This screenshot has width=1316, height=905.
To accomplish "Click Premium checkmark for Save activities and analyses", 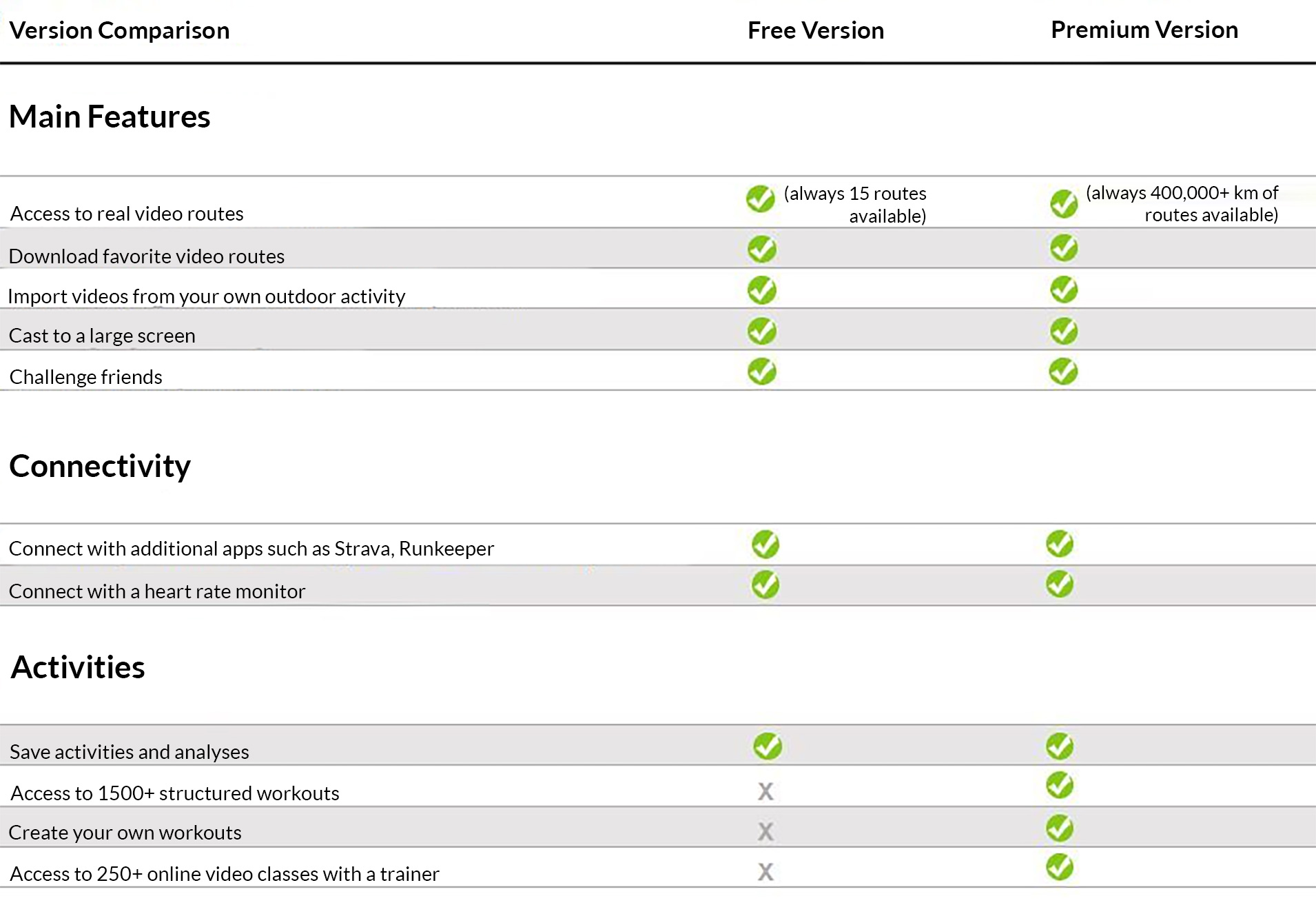I will [x=1060, y=746].
